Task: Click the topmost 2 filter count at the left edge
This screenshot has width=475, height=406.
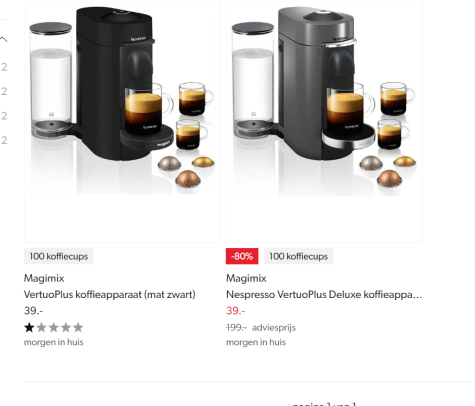Action: click(x=4, y=67)
